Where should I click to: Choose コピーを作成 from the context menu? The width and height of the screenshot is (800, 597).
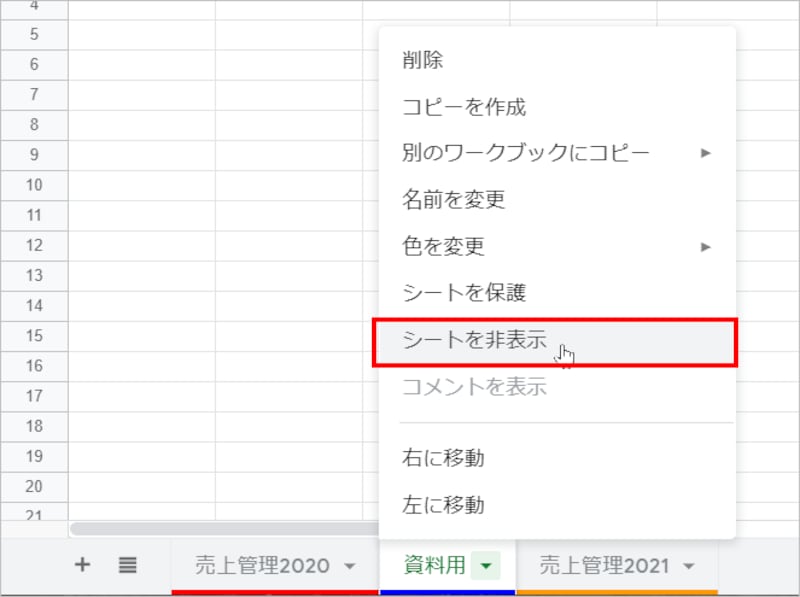[450, 107]
